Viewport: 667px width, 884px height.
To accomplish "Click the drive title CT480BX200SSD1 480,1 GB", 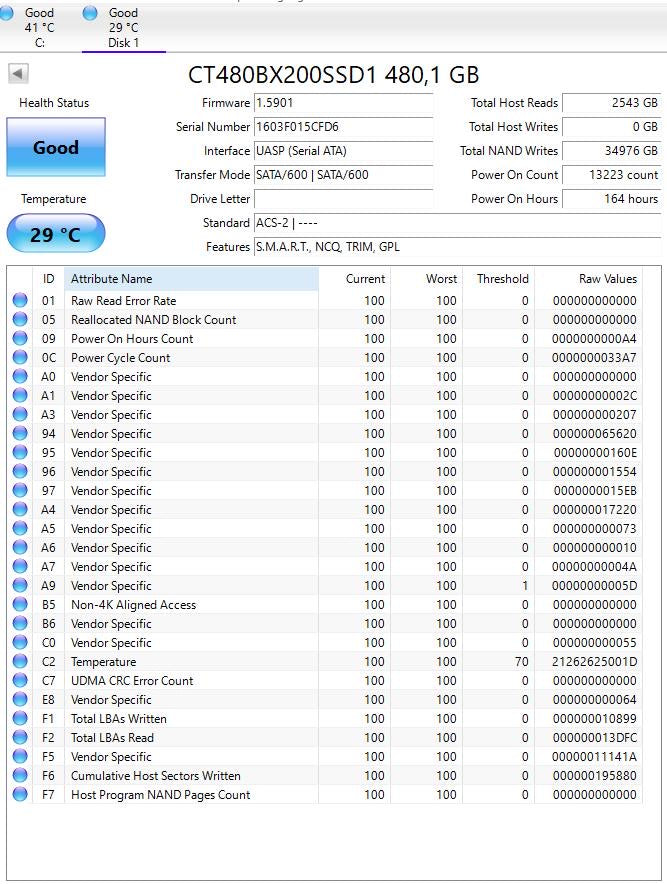I will point(333,75).
